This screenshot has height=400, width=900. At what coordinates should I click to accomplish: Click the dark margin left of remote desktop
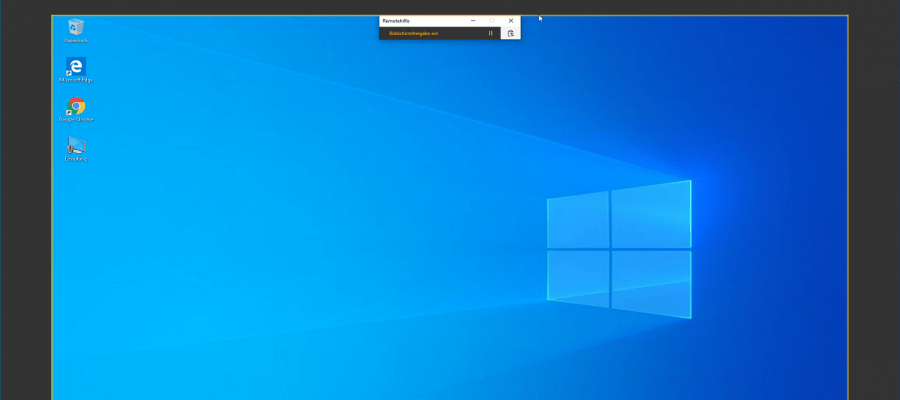pos(25,200)
